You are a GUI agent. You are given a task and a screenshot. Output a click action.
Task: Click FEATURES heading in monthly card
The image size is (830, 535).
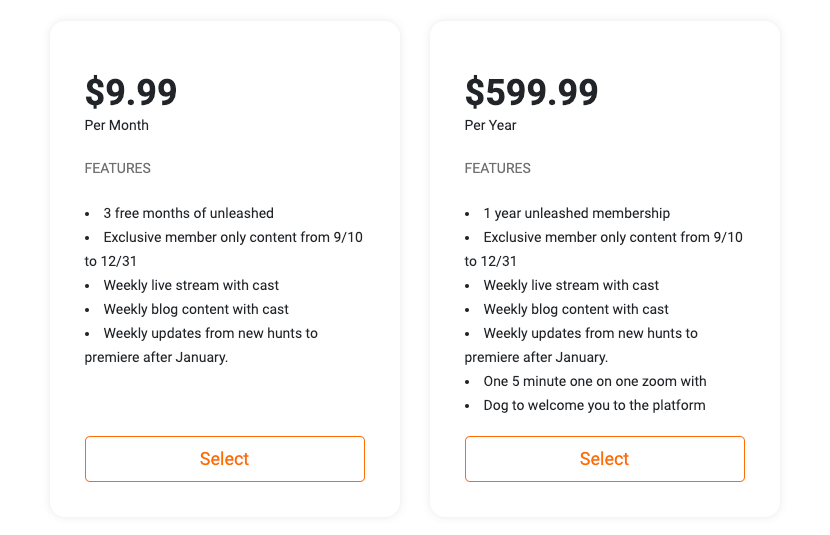117,168
